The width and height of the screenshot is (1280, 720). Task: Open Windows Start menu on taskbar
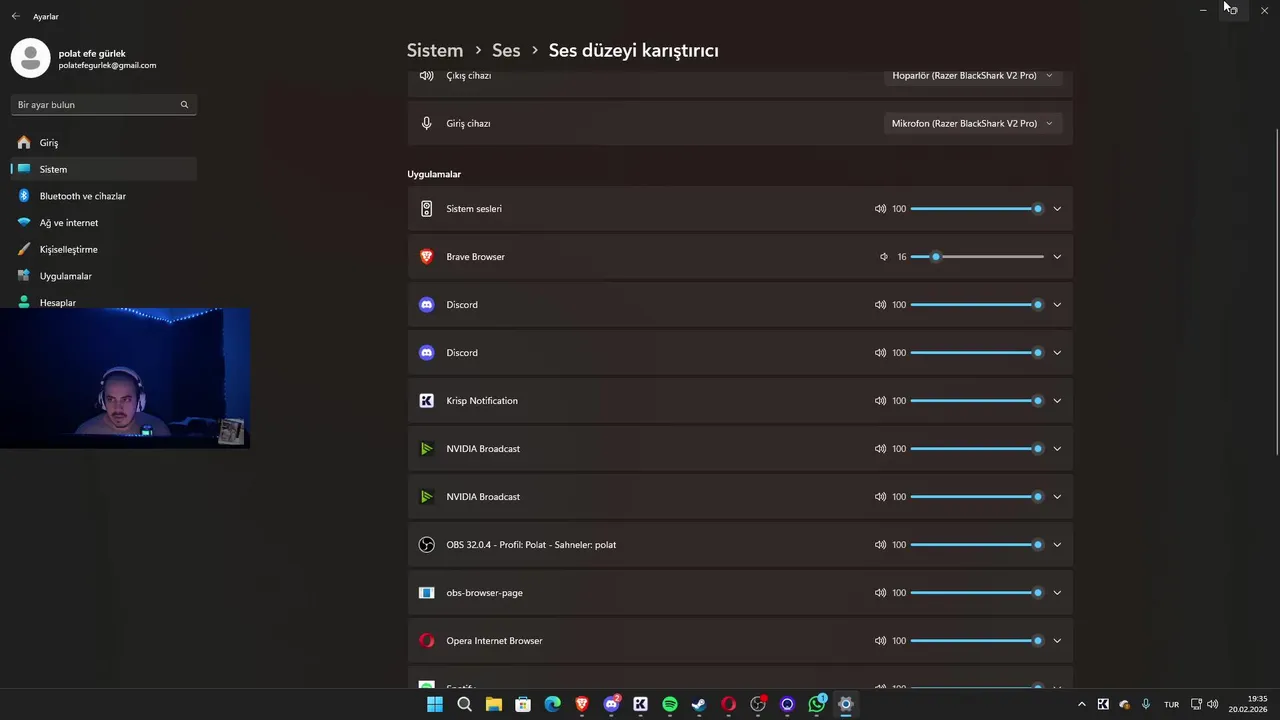pos(434,704)
